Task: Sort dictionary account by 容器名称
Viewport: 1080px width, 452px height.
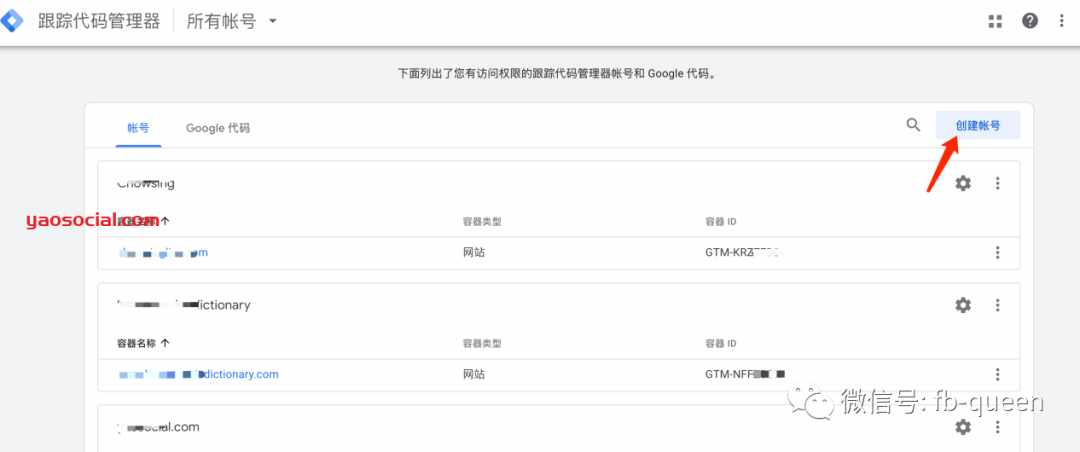Action: tap(143, 342)
